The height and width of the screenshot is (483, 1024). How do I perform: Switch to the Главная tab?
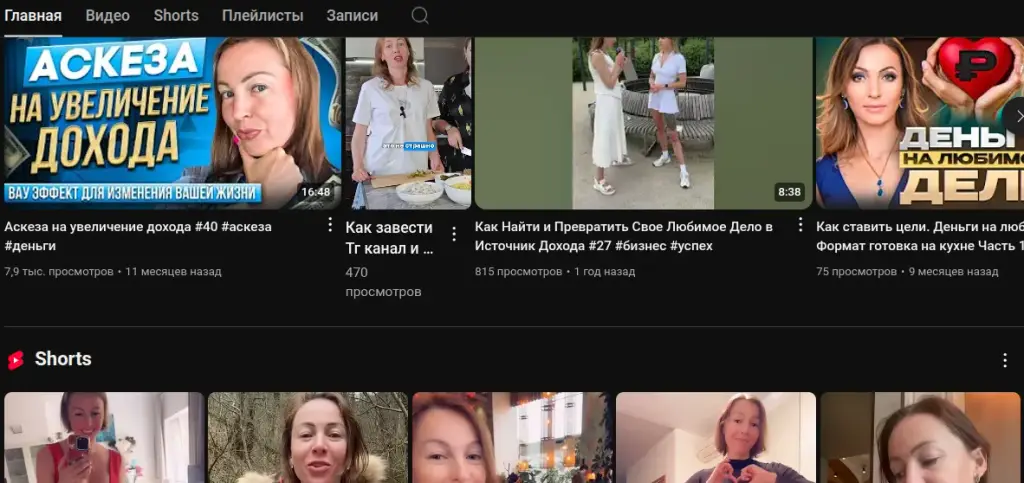click(33, 16)
